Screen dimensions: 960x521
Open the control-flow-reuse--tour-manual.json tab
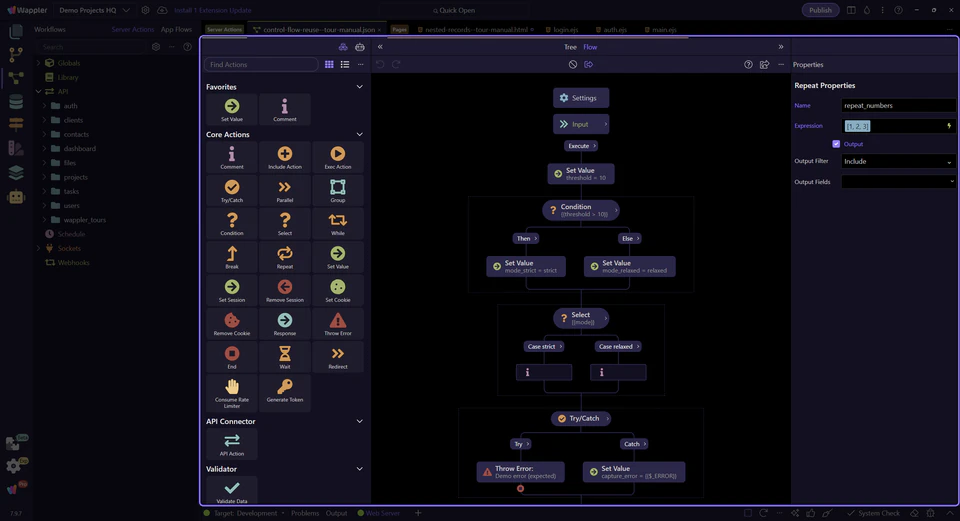coord(318,29)
